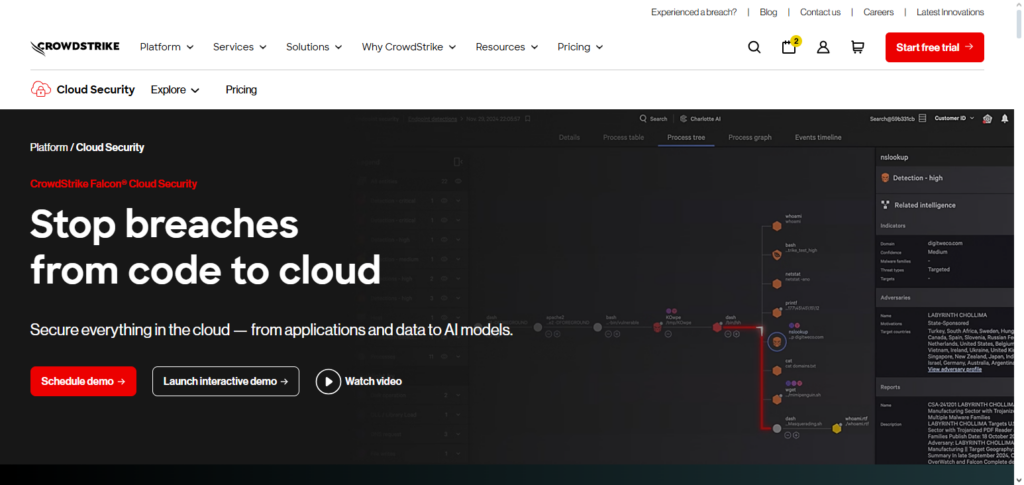
Task: Click the home icon beside Customer ID
Action: (987, 118)
